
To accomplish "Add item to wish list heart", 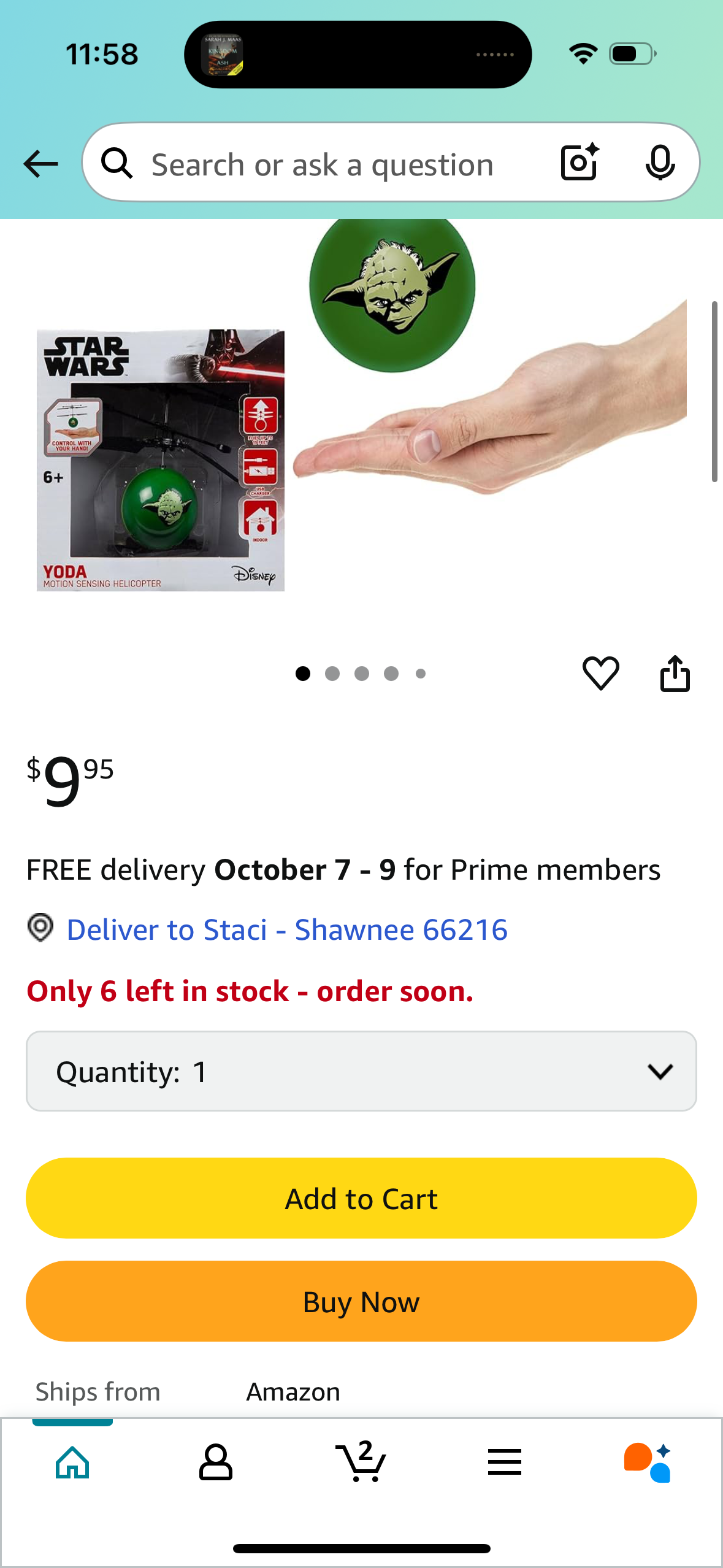I will [x=600, y=673].
